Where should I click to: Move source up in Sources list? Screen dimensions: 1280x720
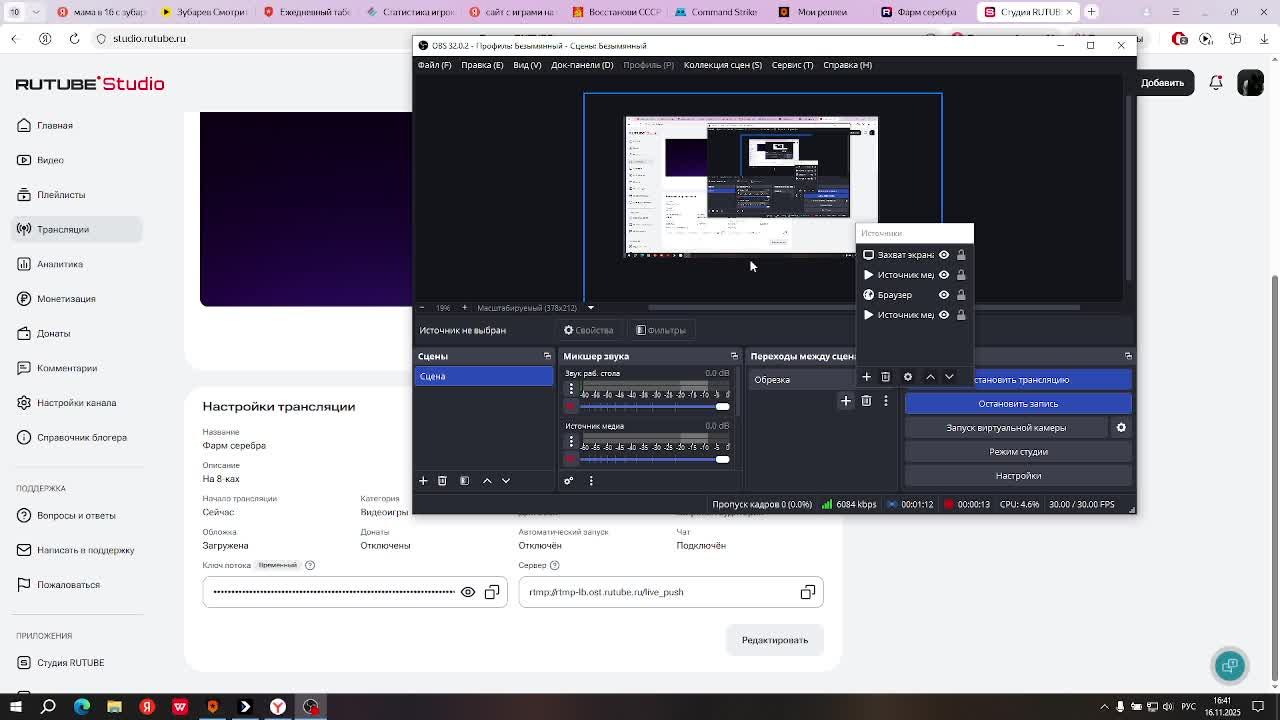(930, 377)
